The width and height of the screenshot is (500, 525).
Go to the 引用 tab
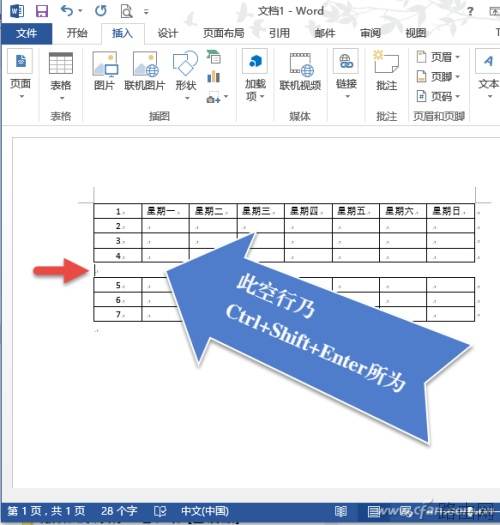(x=279, y=33)
